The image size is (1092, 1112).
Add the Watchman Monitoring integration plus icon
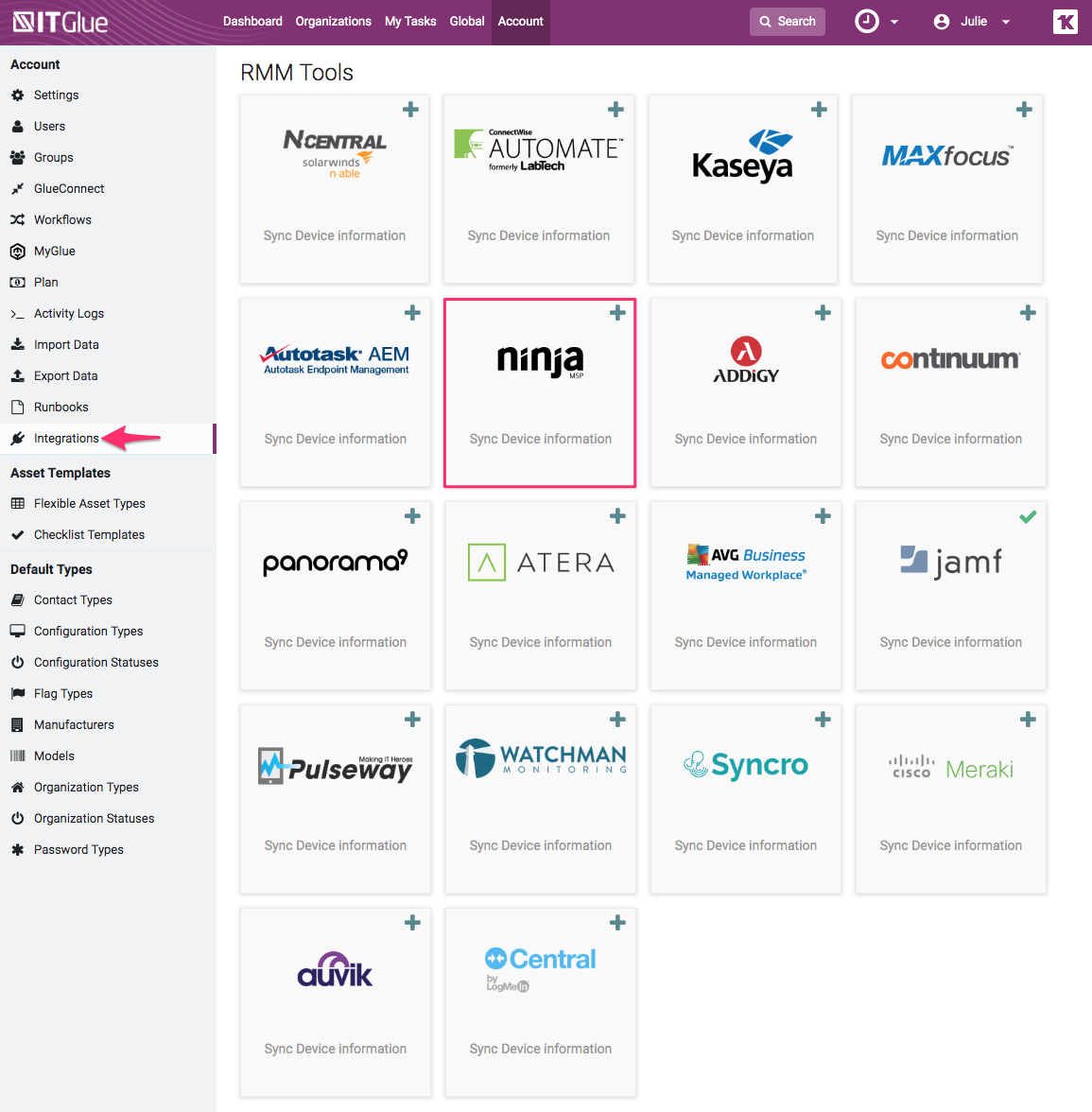click(617, 720)
